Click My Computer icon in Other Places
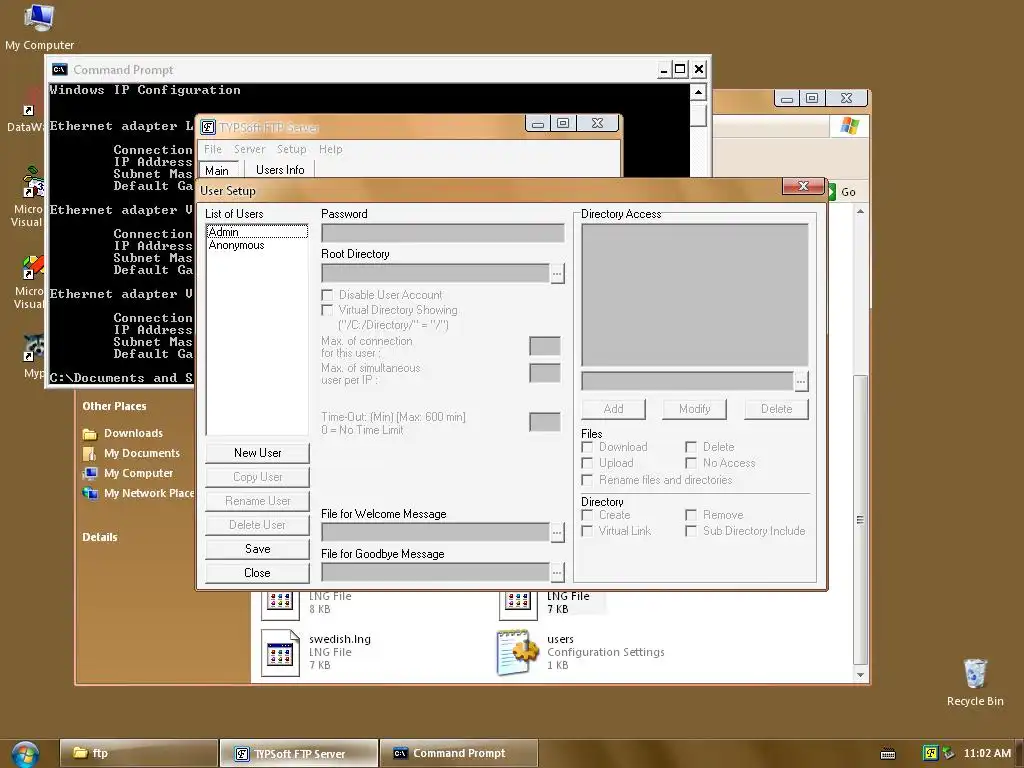 tap(89, 473)
